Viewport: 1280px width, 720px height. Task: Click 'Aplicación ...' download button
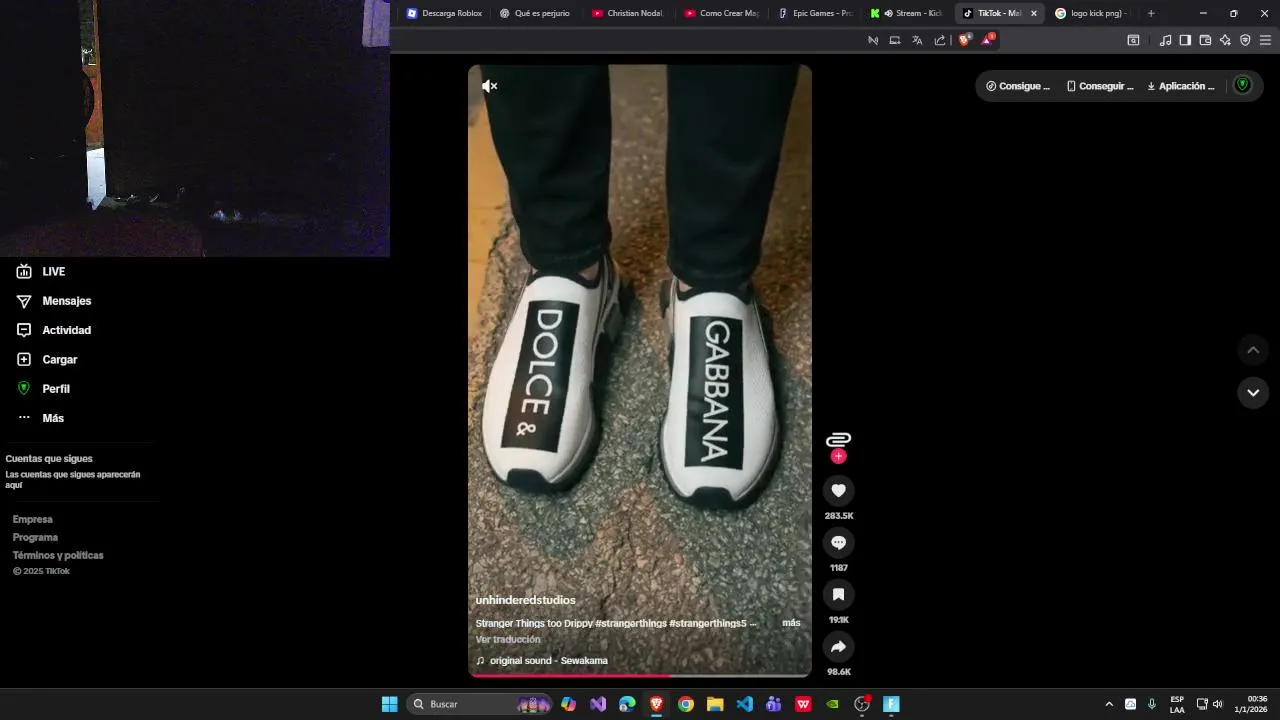[x=1181, y=86]
